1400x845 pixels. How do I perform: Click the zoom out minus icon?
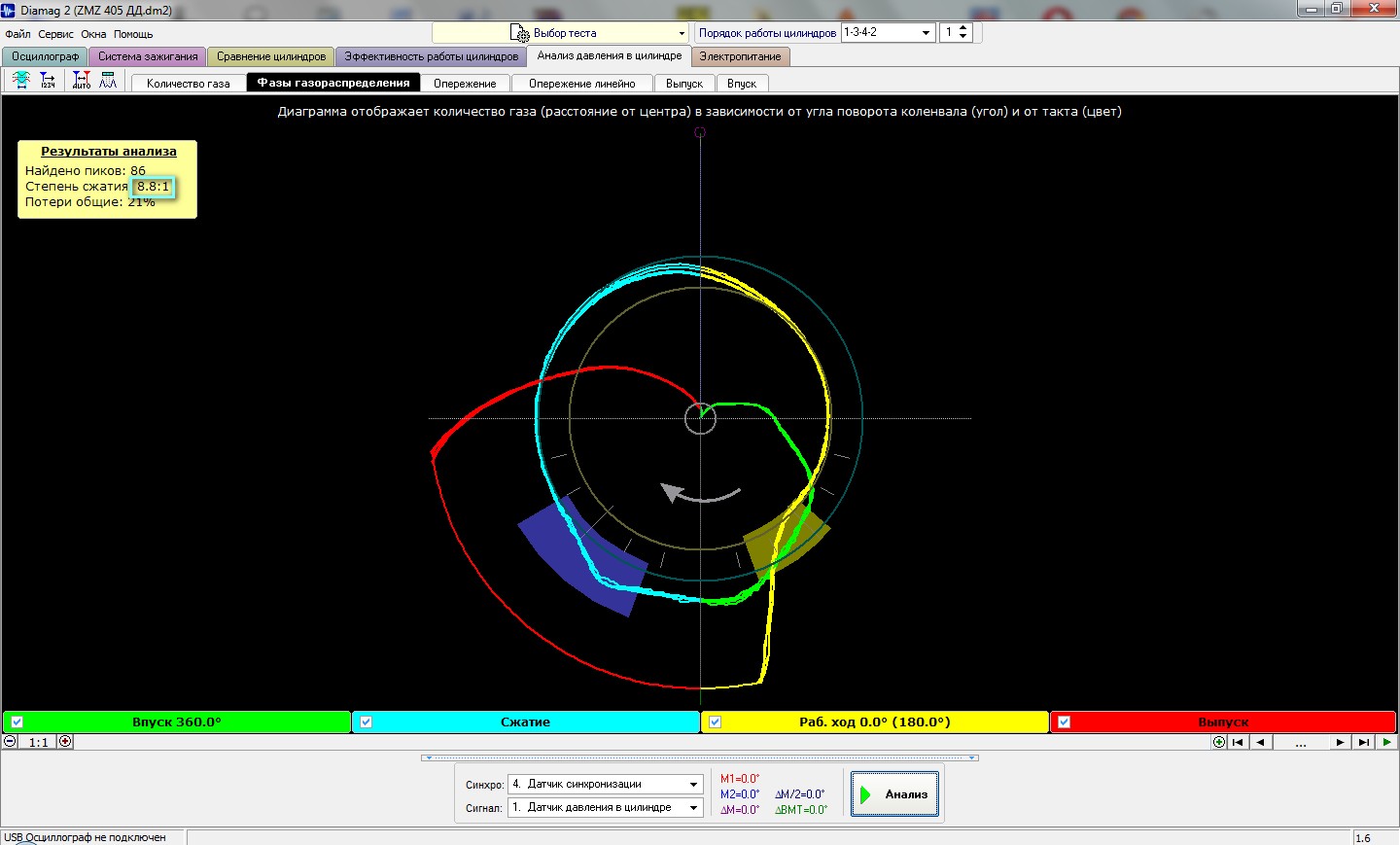pyautogui.click(x=10, y=741)
